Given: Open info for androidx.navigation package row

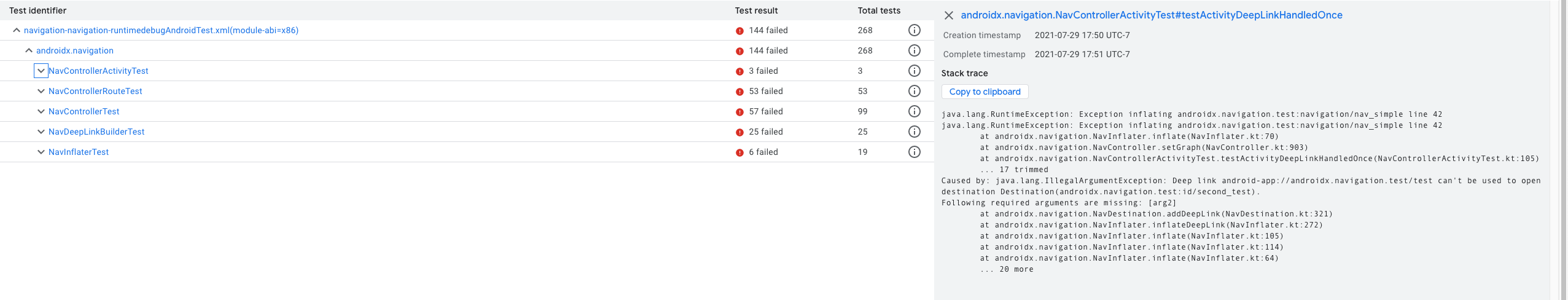Looking at the screenshot, I should click(914, 50).
